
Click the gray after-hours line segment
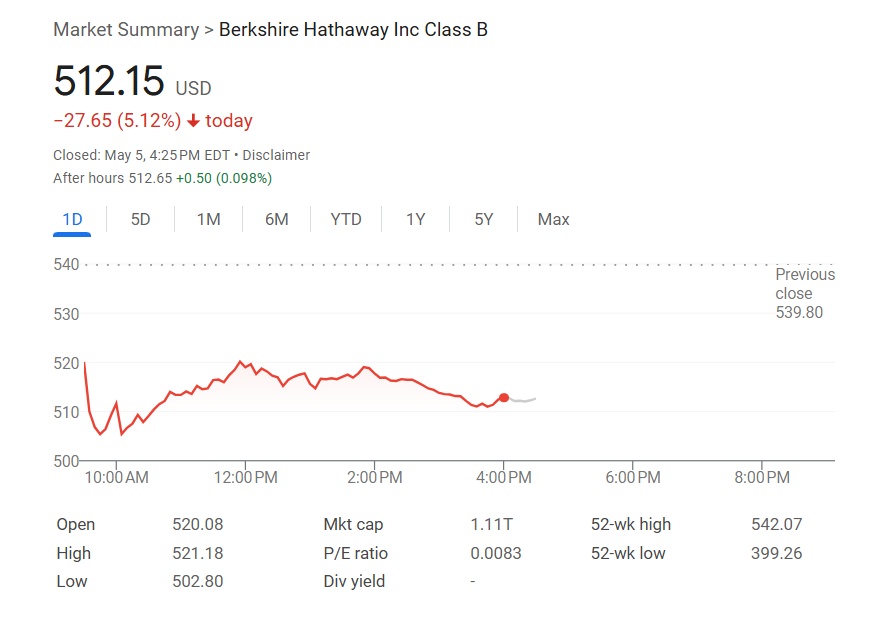[x=522, y=400]
